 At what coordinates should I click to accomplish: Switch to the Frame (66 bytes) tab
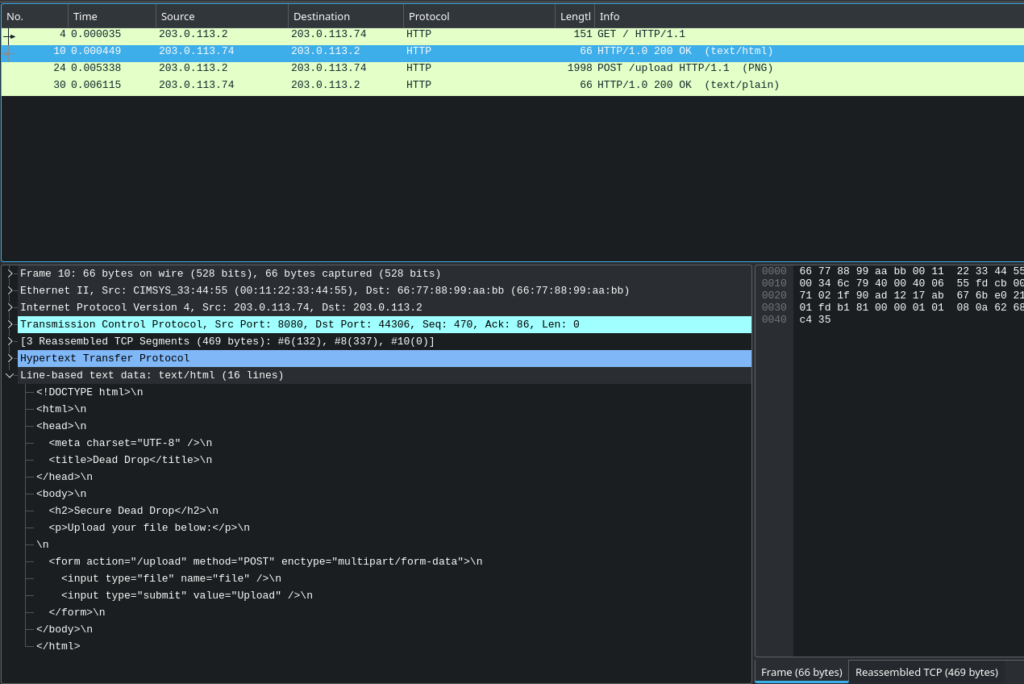click(801, 672)
